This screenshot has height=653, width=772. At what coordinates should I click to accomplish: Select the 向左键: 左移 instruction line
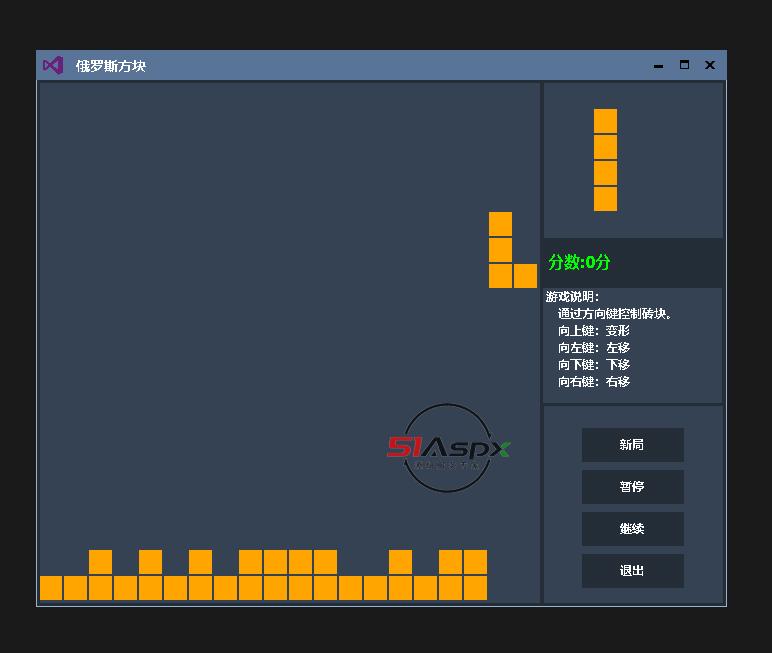click(x=594, y=348)
